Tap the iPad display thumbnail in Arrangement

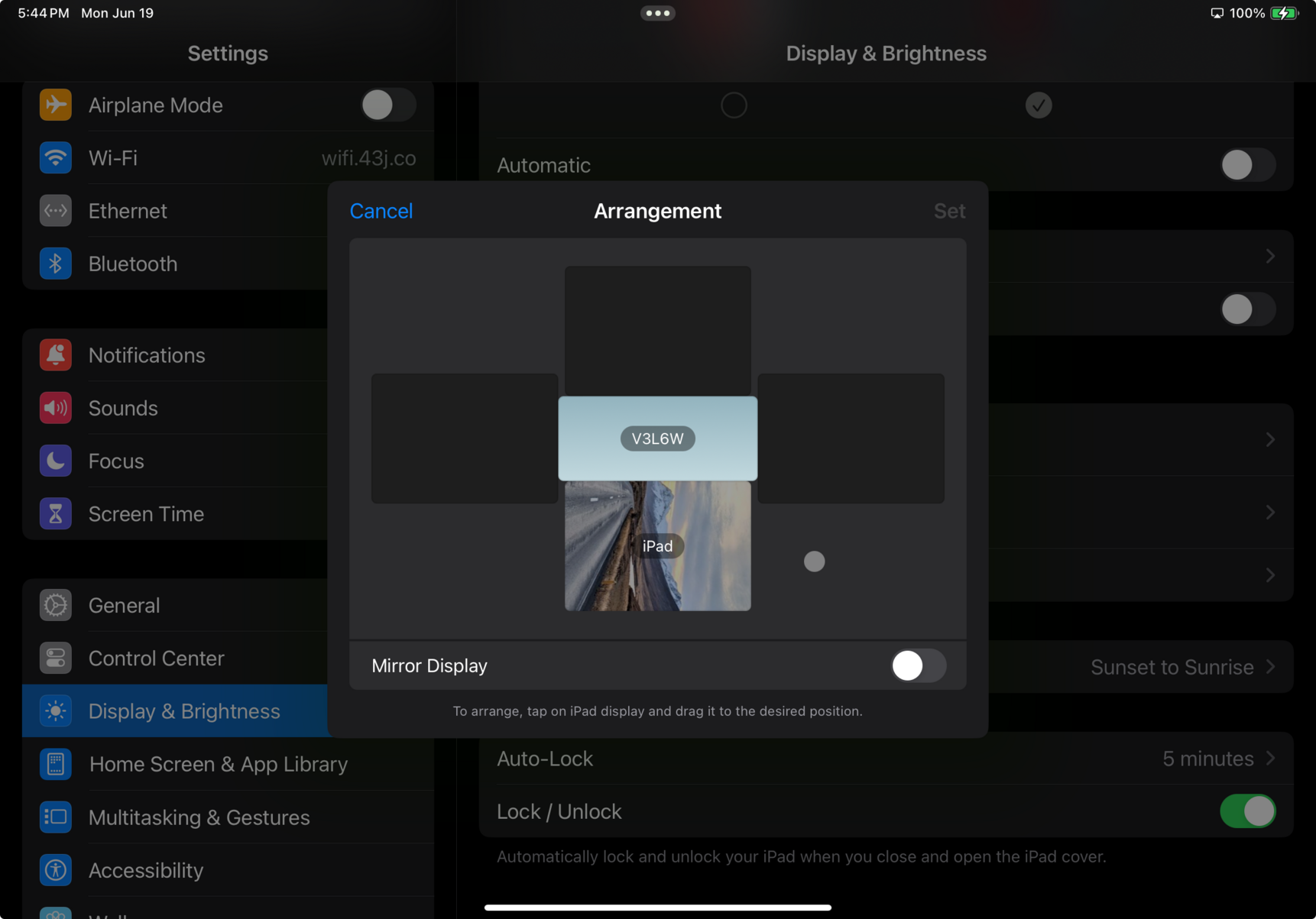tap(657, 545)
